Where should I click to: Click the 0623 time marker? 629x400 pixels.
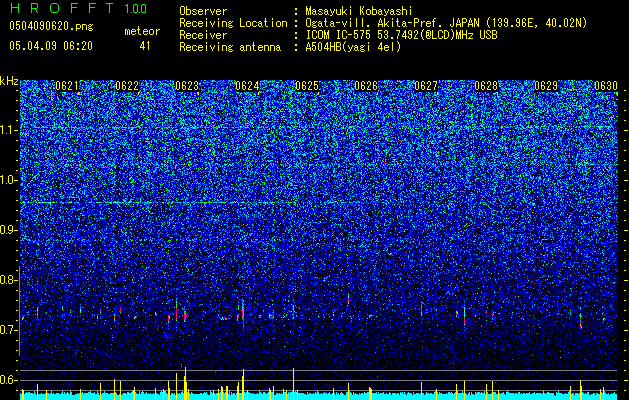point(187,86)
